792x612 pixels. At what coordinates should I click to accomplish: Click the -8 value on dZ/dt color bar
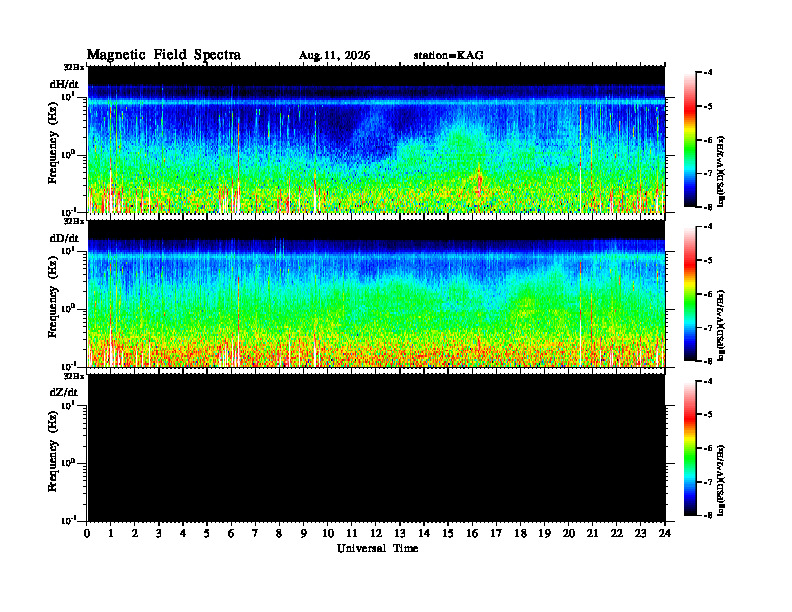708,515
